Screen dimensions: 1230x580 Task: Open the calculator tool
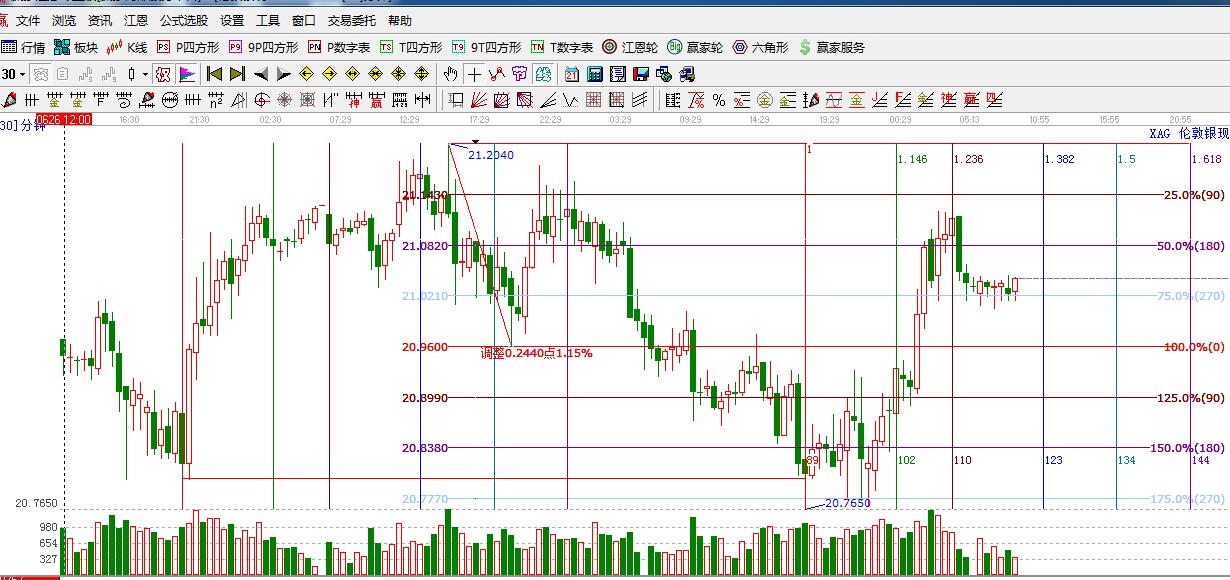click(594, 74)
